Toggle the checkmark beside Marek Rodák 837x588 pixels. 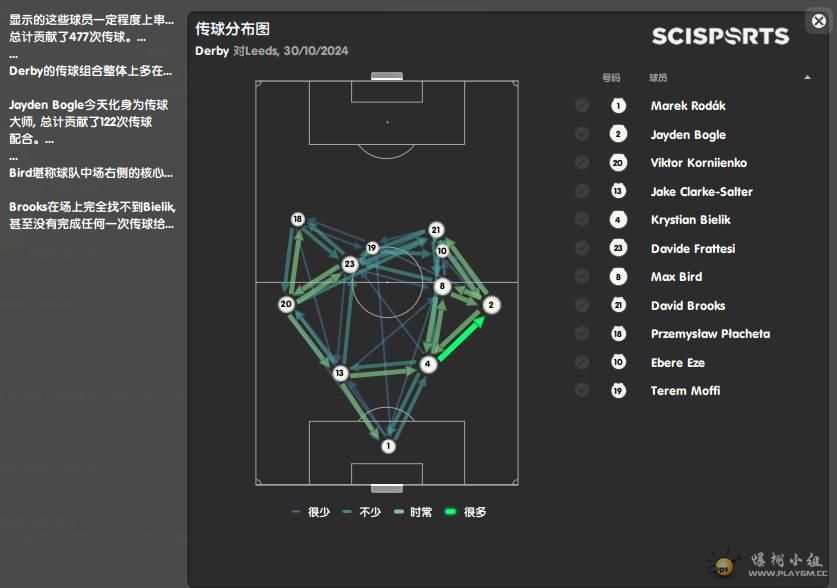click(x=582, y=106)
